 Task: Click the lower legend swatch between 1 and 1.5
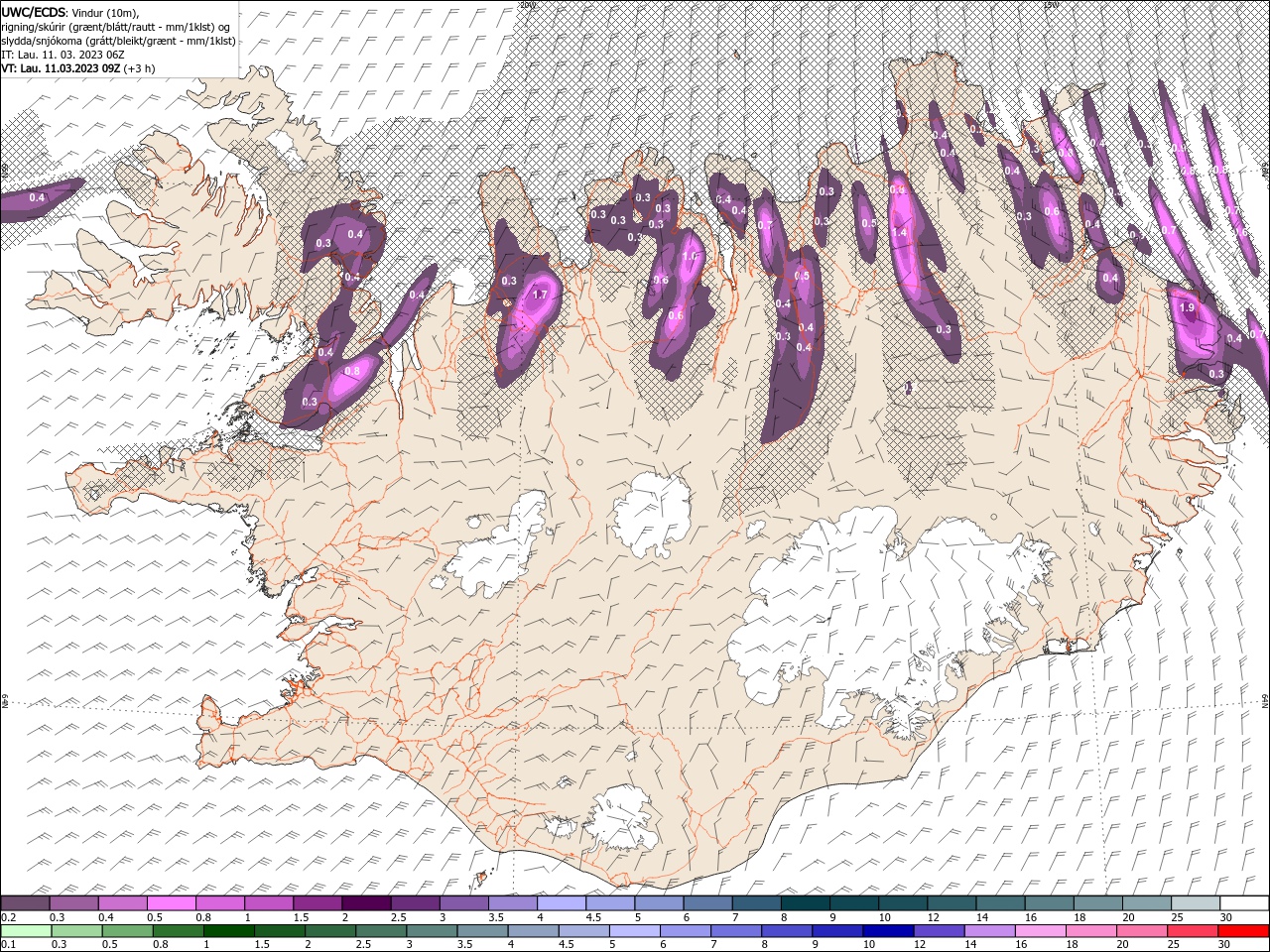[x=230, y=931]
